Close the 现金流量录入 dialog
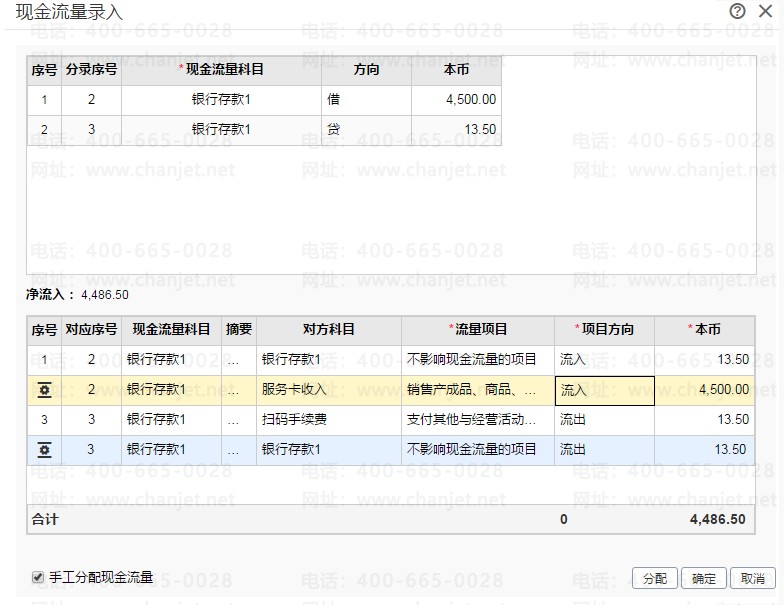The image size is (784, 605). (765, 11)
